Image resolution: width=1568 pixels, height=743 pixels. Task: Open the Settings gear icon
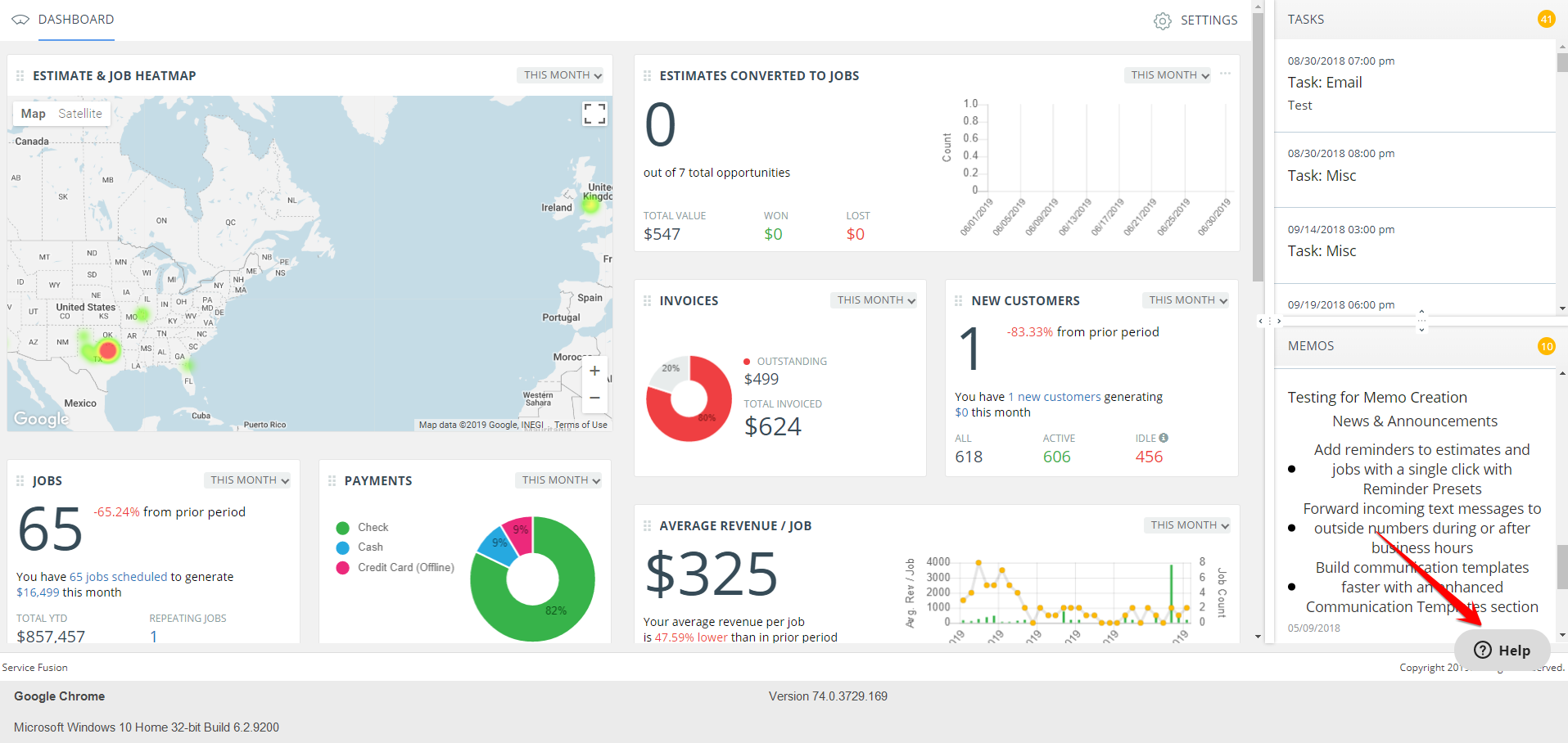pyautogui.click(x=1162, y=20)
